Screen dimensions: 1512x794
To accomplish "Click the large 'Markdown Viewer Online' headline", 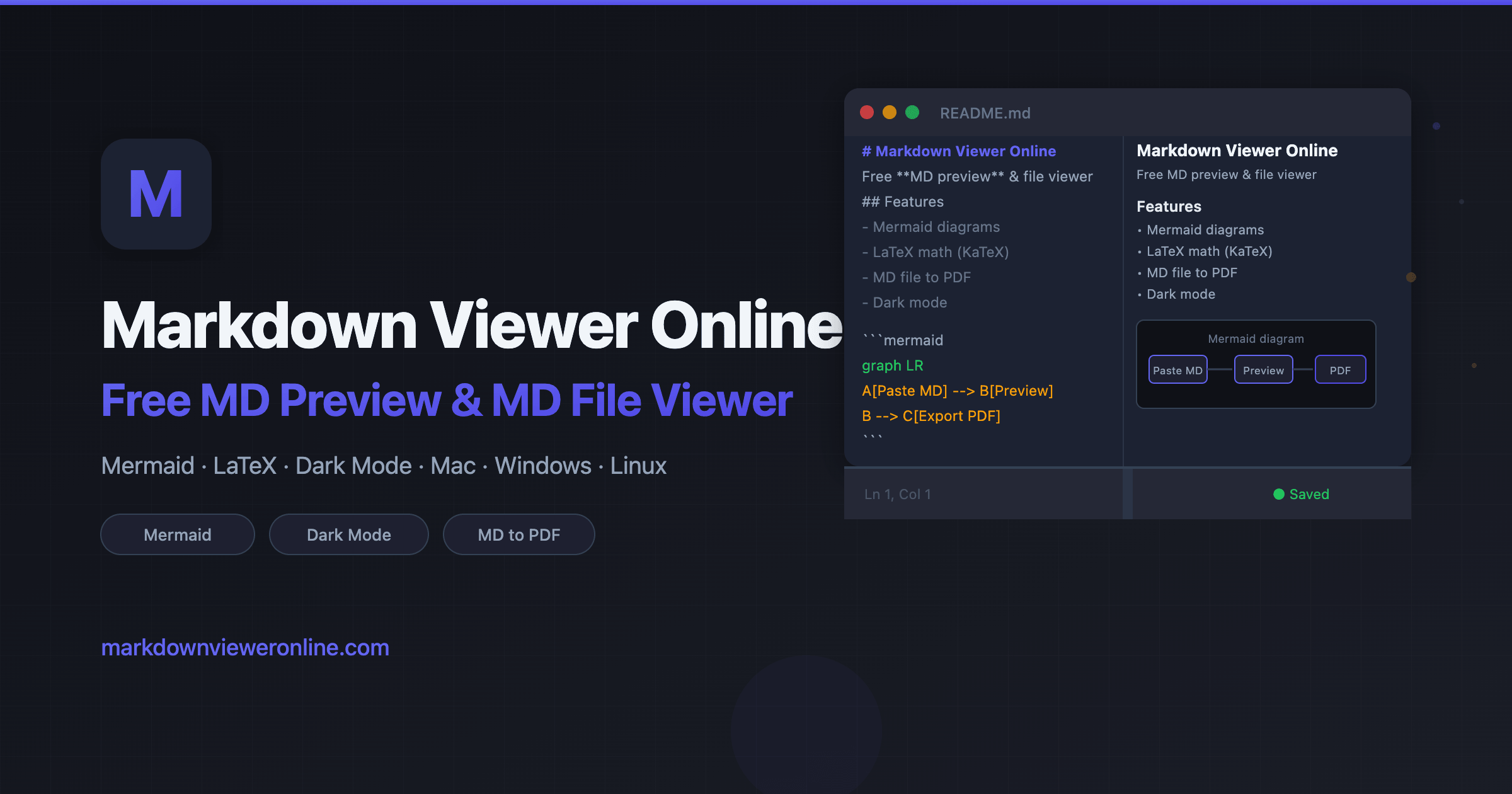I will [471, 325].
